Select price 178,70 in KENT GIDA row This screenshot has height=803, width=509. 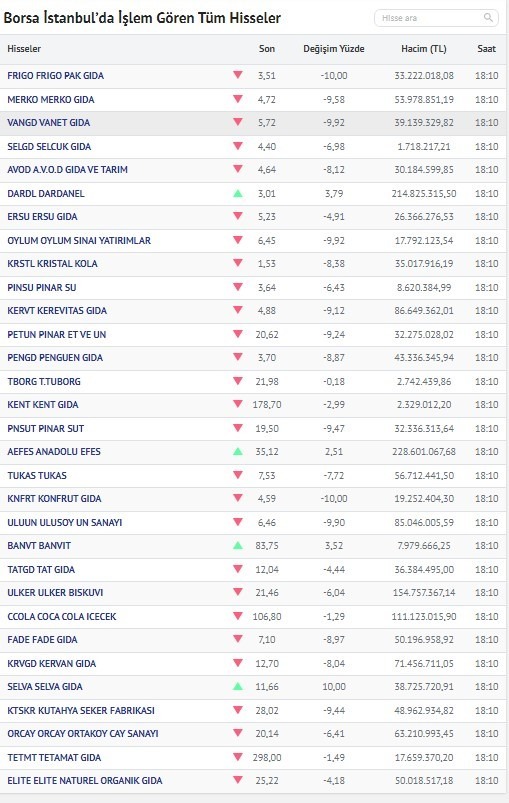267,405
